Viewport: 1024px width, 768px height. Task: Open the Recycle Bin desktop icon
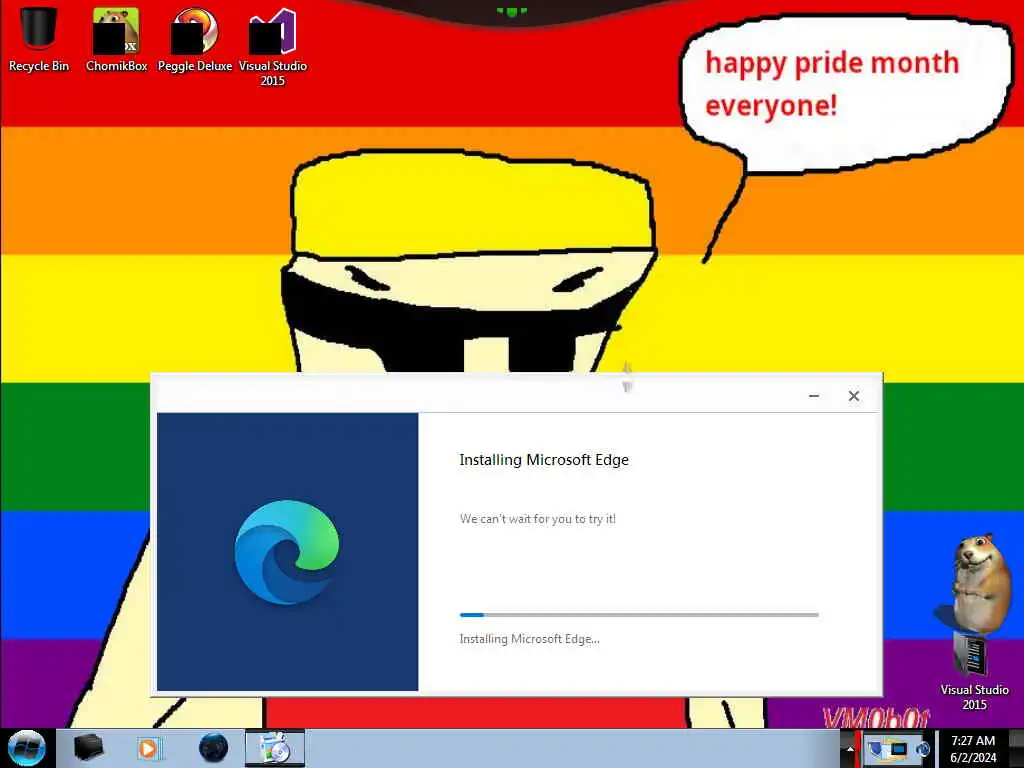(x=39, y=38)
